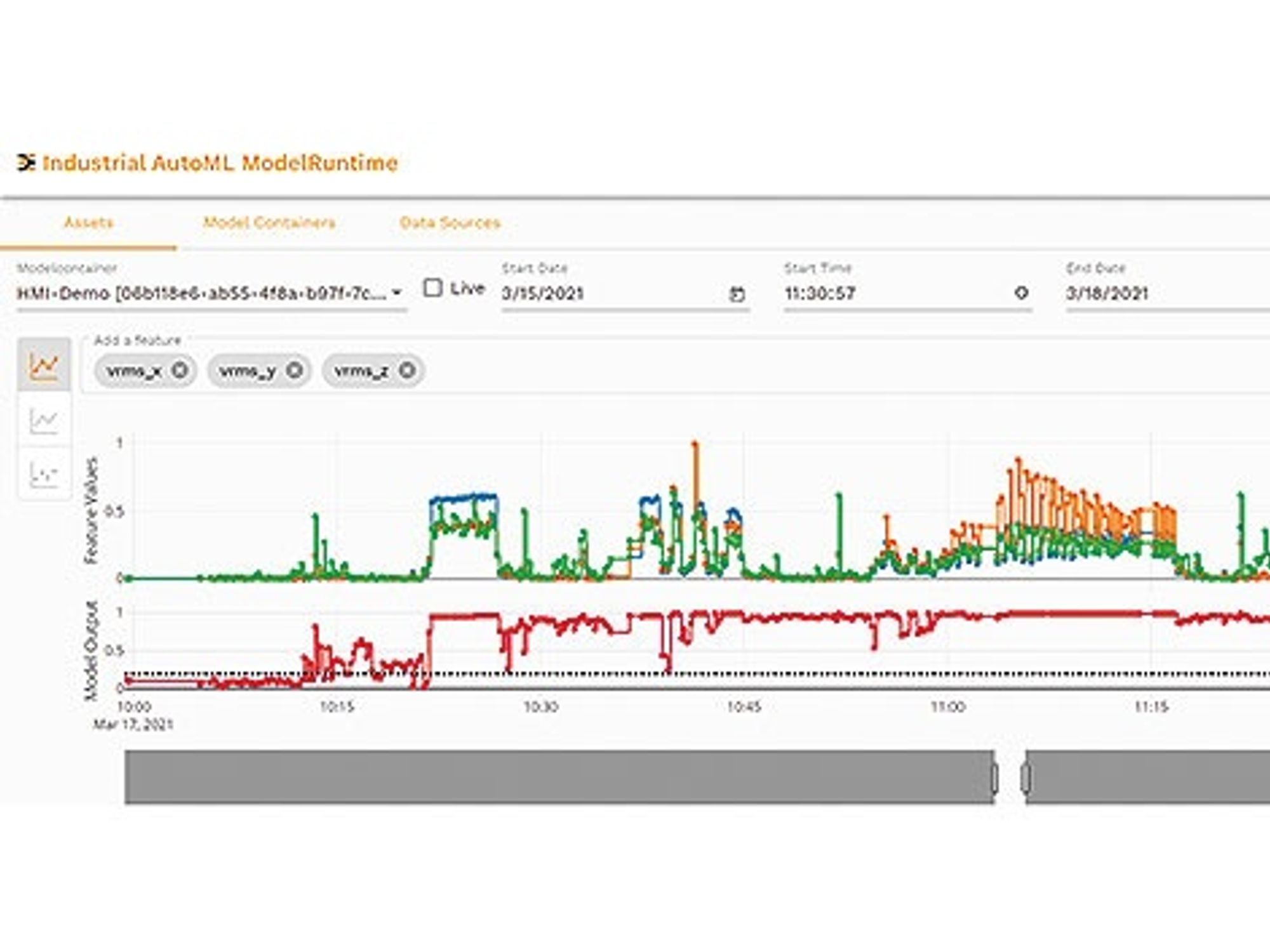
Task: Click the Mar 17, 2021 date label
Action: click(133, 725)
